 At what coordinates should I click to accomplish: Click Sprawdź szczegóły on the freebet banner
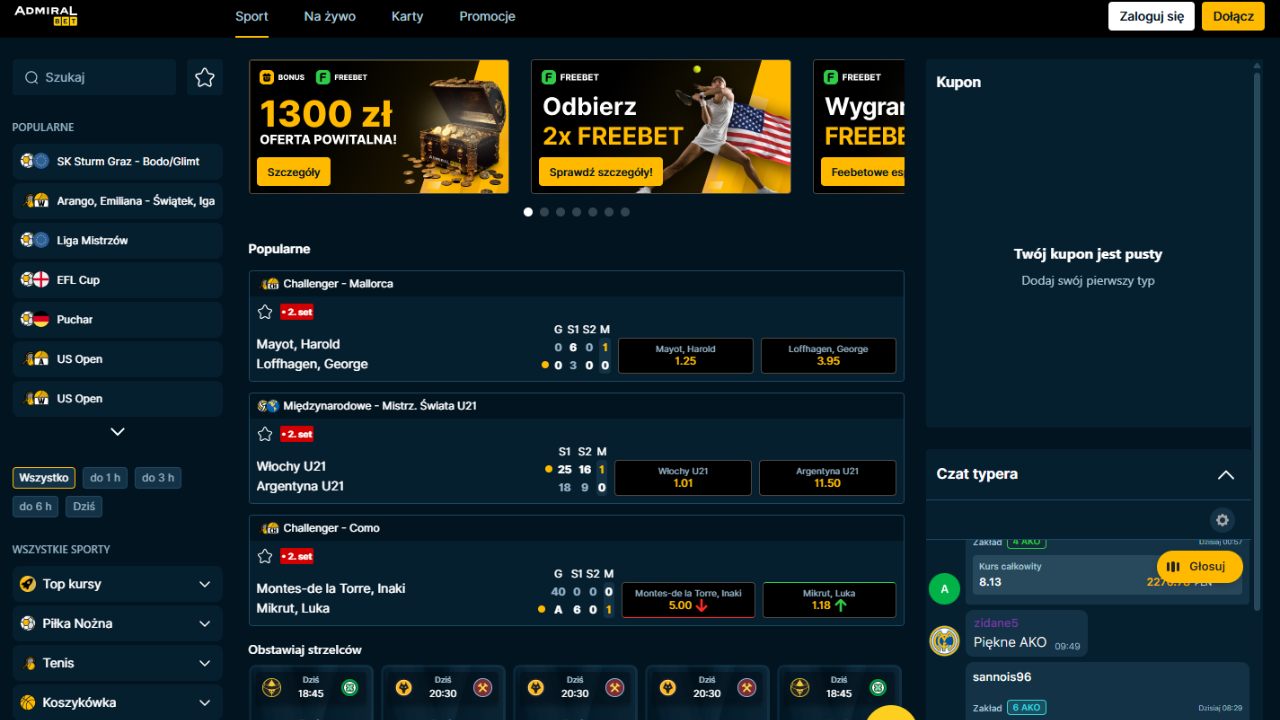pos(601,172)
